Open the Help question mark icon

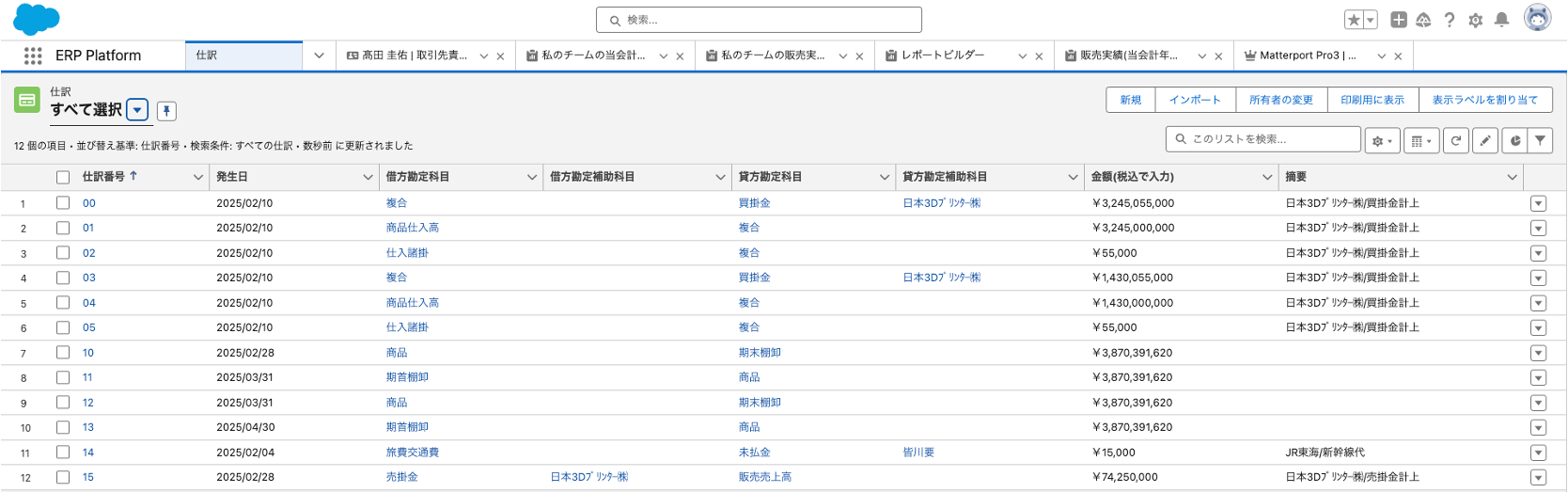[x=1450, y=20]
